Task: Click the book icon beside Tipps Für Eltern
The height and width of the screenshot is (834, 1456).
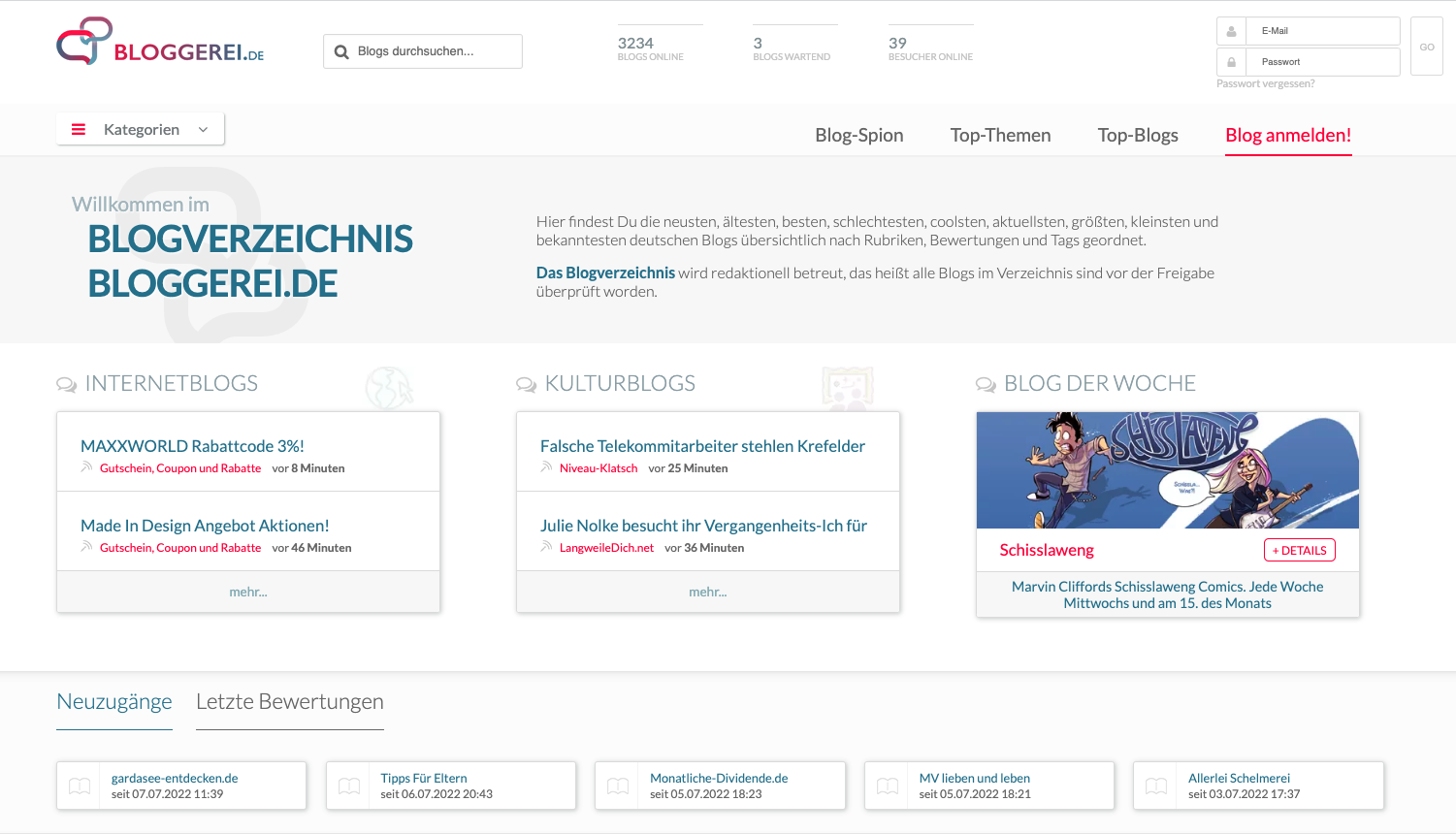Action: point(349,786)
